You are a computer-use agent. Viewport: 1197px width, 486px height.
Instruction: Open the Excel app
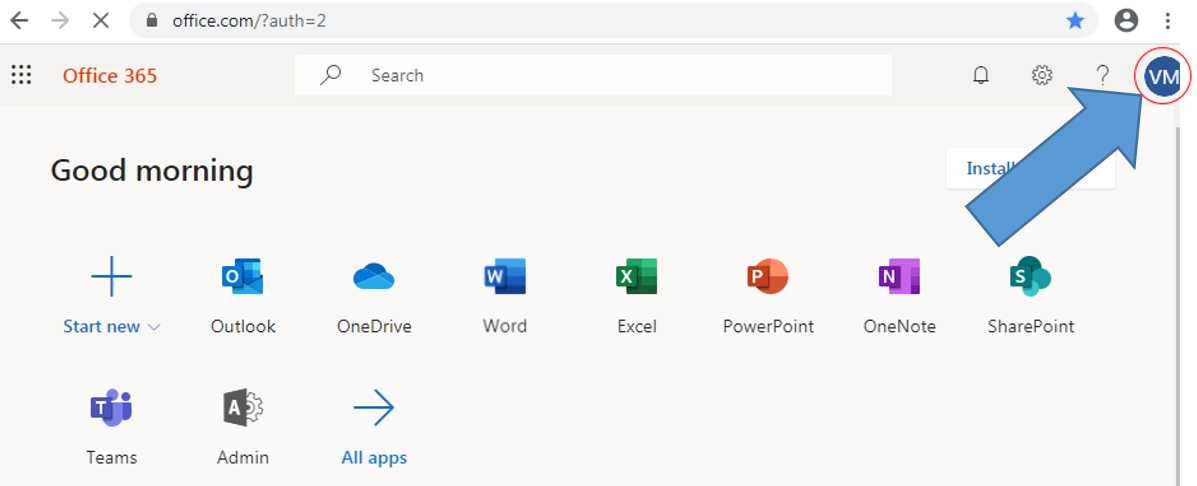click(x=637, y=277)
